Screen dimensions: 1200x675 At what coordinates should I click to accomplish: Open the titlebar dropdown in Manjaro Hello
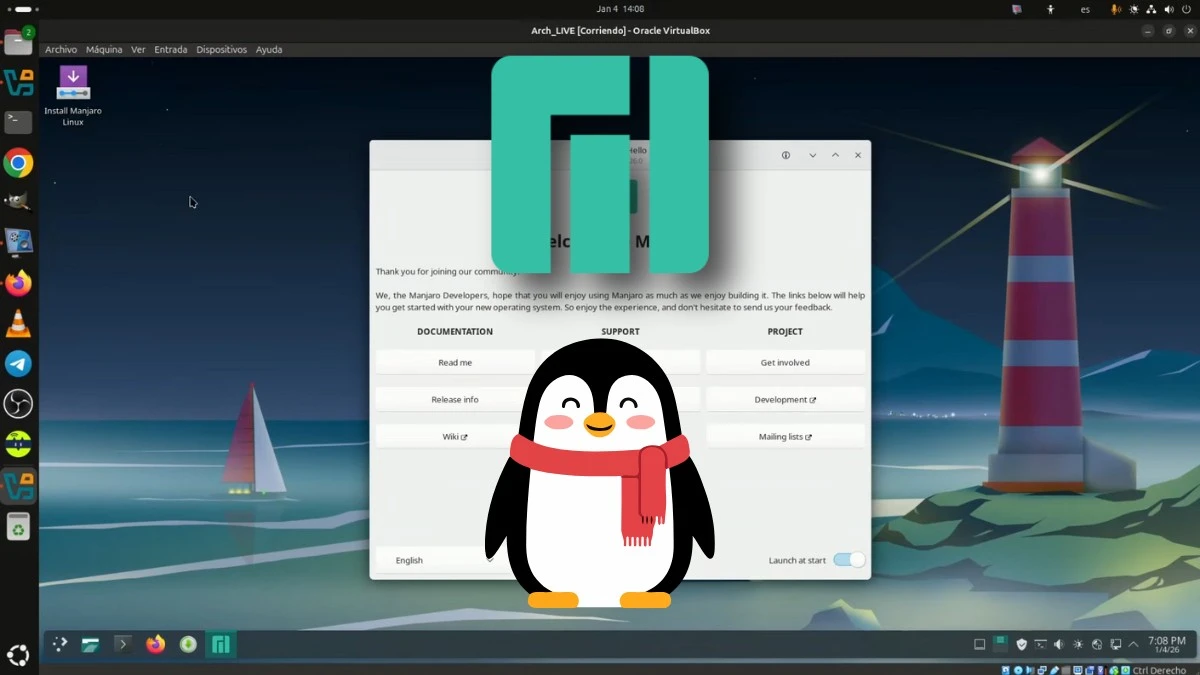[812, 155]
